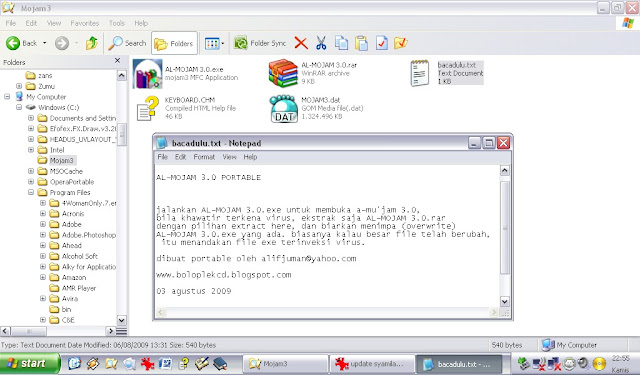Click the red X Delete icon
The width and height of the screenshot is (640, 375).
coord(301,43)
